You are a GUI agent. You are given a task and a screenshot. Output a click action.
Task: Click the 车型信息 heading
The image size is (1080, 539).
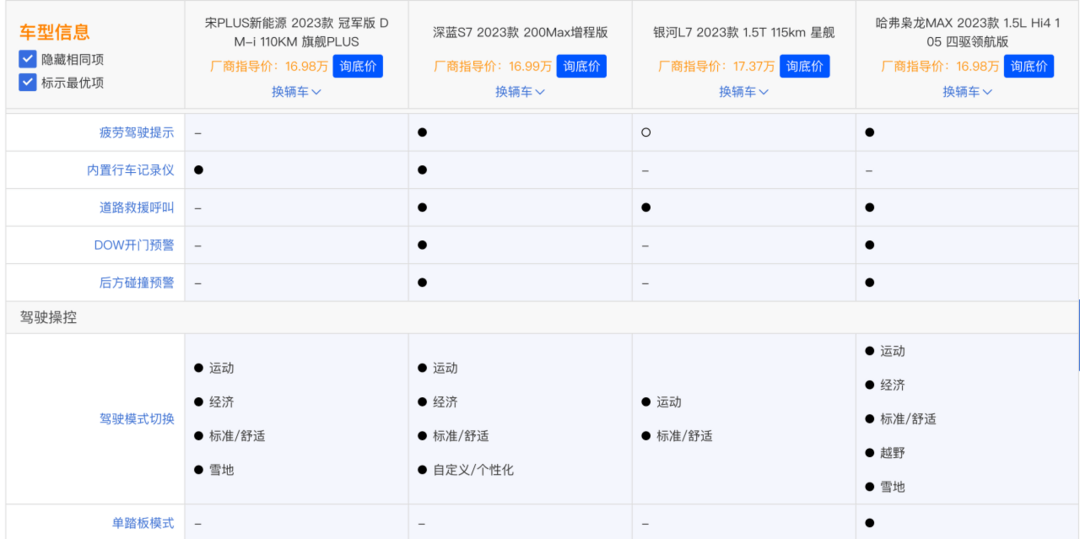[54, 32]
